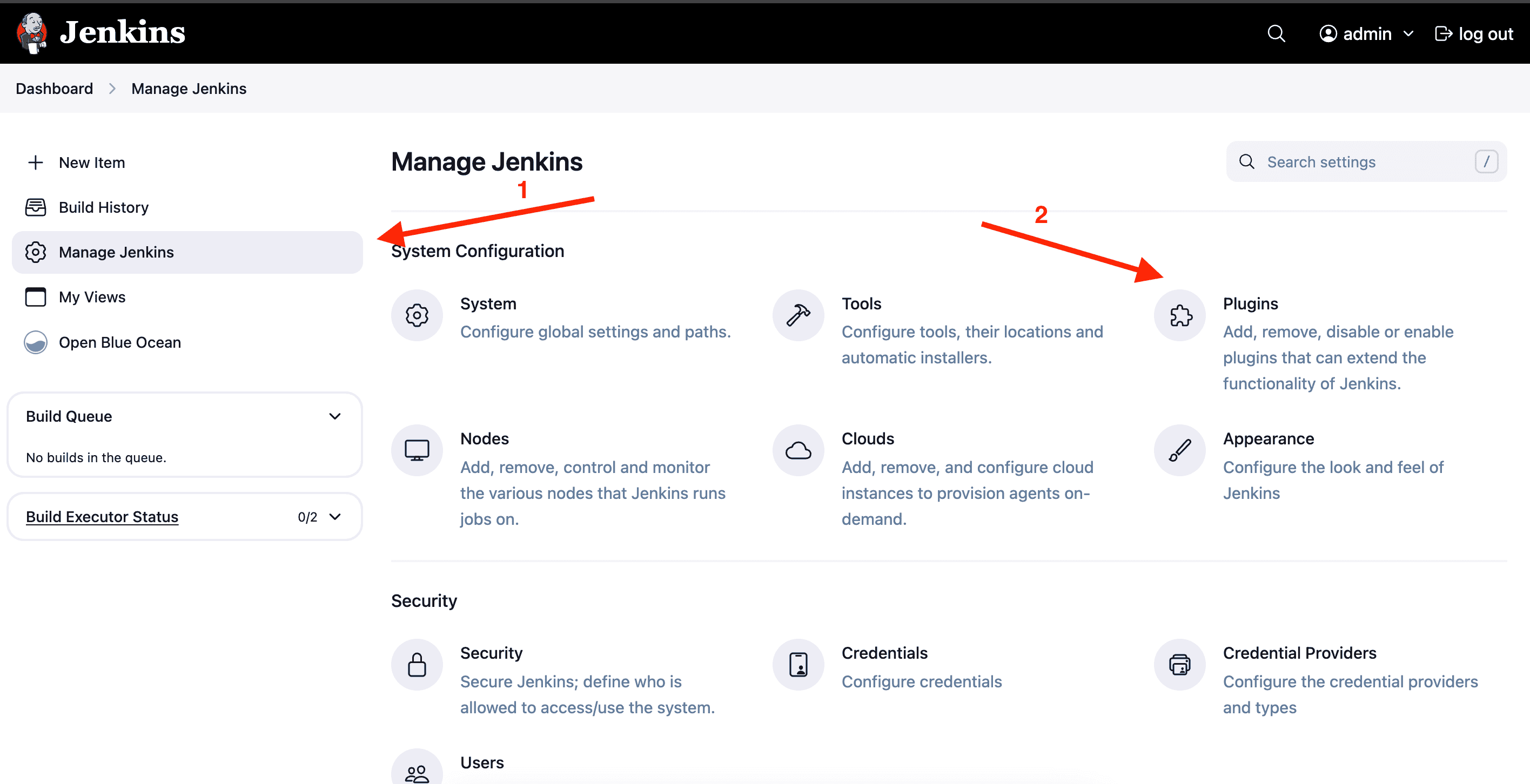Viewport: 1530px width, 784px height.
Task: Click the Credential Providers icon
Action: click(1179, 665)
